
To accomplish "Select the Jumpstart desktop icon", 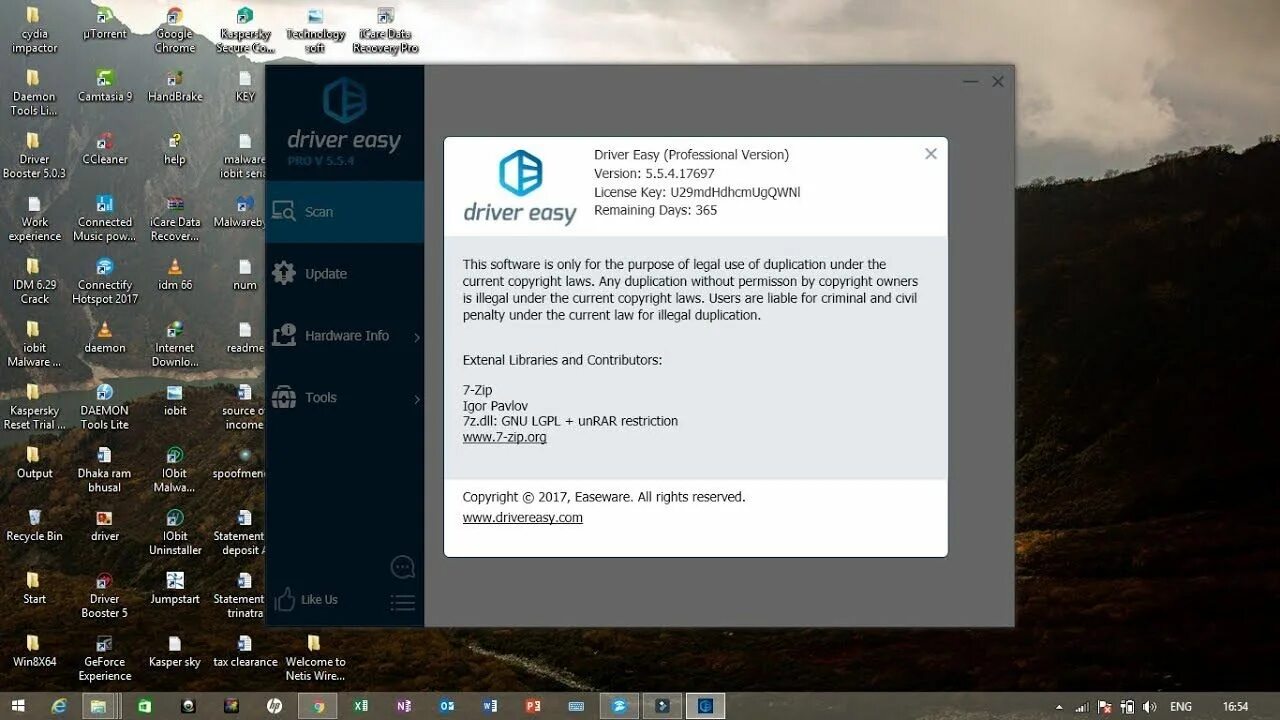I will [x=175, y=588].
